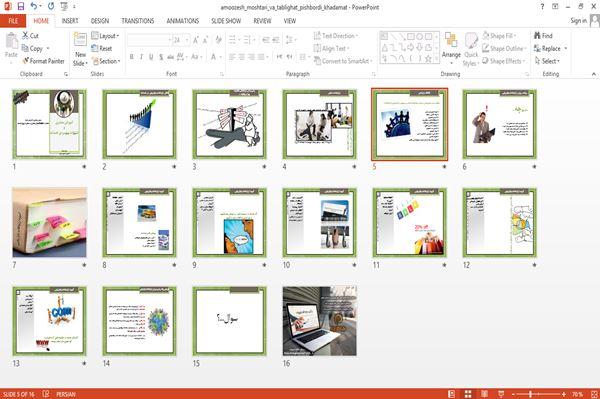600x399 pixels.
Task: Click the Undo arrow icon
Action: (x=34, y=6)
